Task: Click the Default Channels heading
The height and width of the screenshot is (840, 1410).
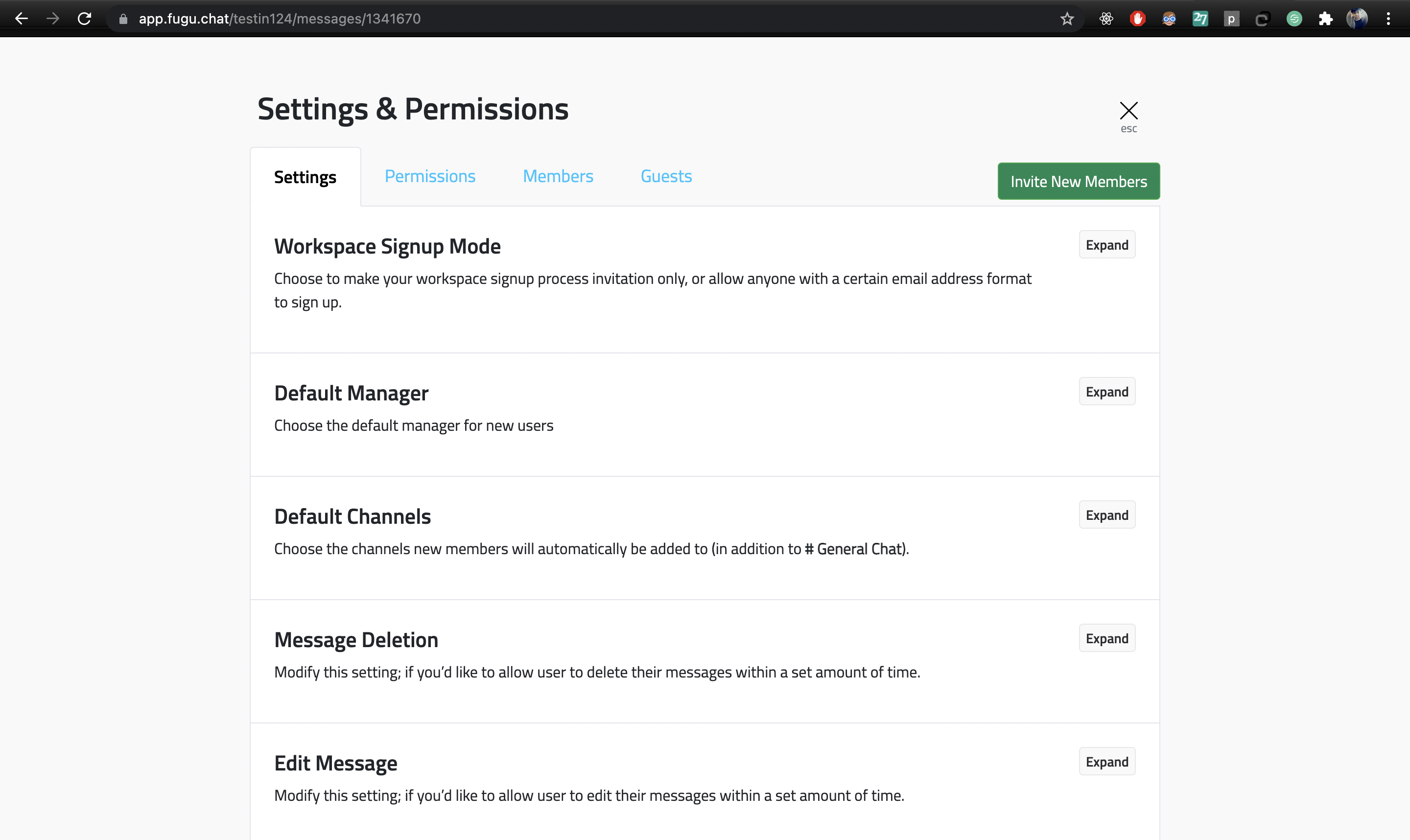Action: [352, 516]
